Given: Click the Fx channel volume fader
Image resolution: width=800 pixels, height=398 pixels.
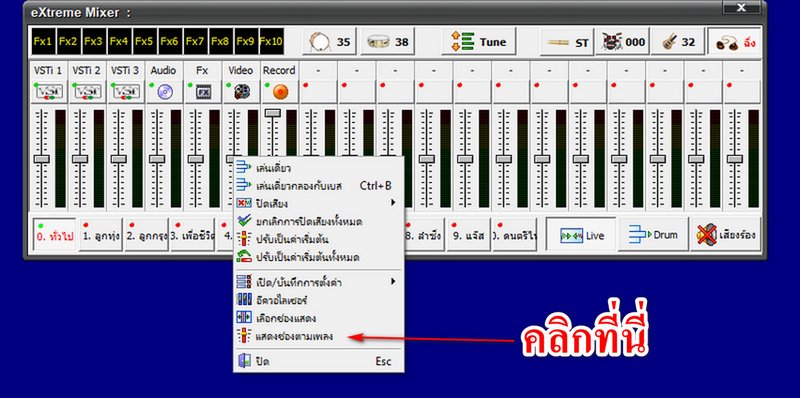Looking at the screenshot, I should 195,159.
